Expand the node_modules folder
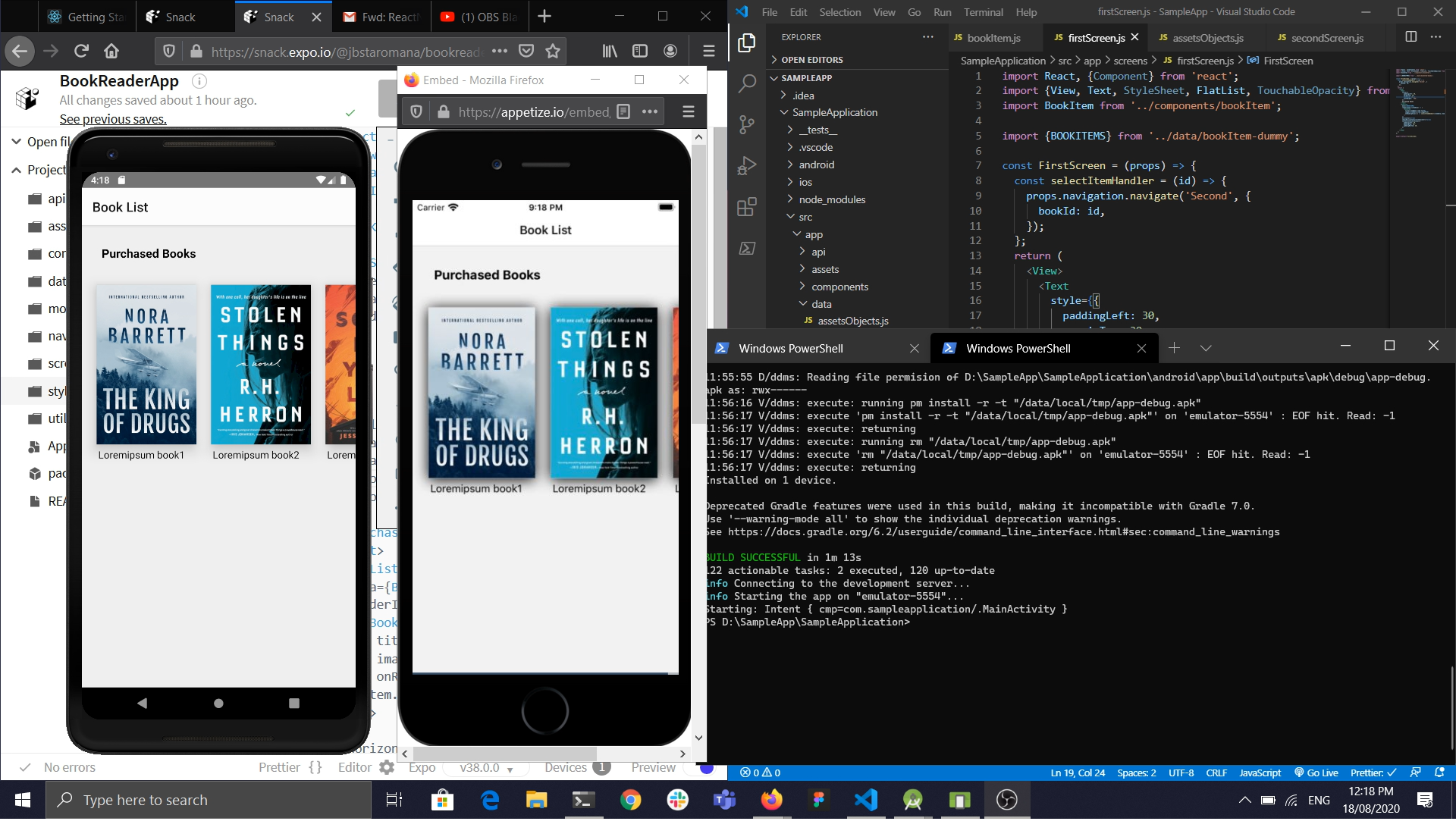 831,199
